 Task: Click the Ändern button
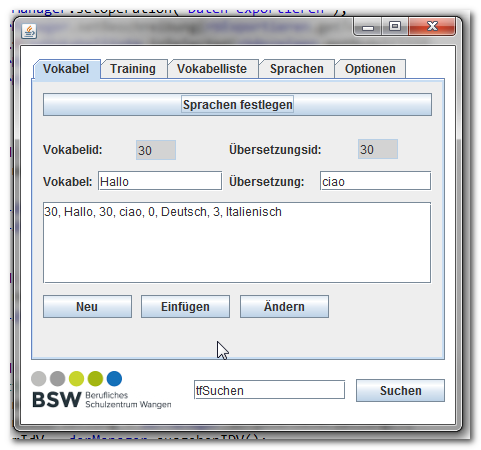284,306
